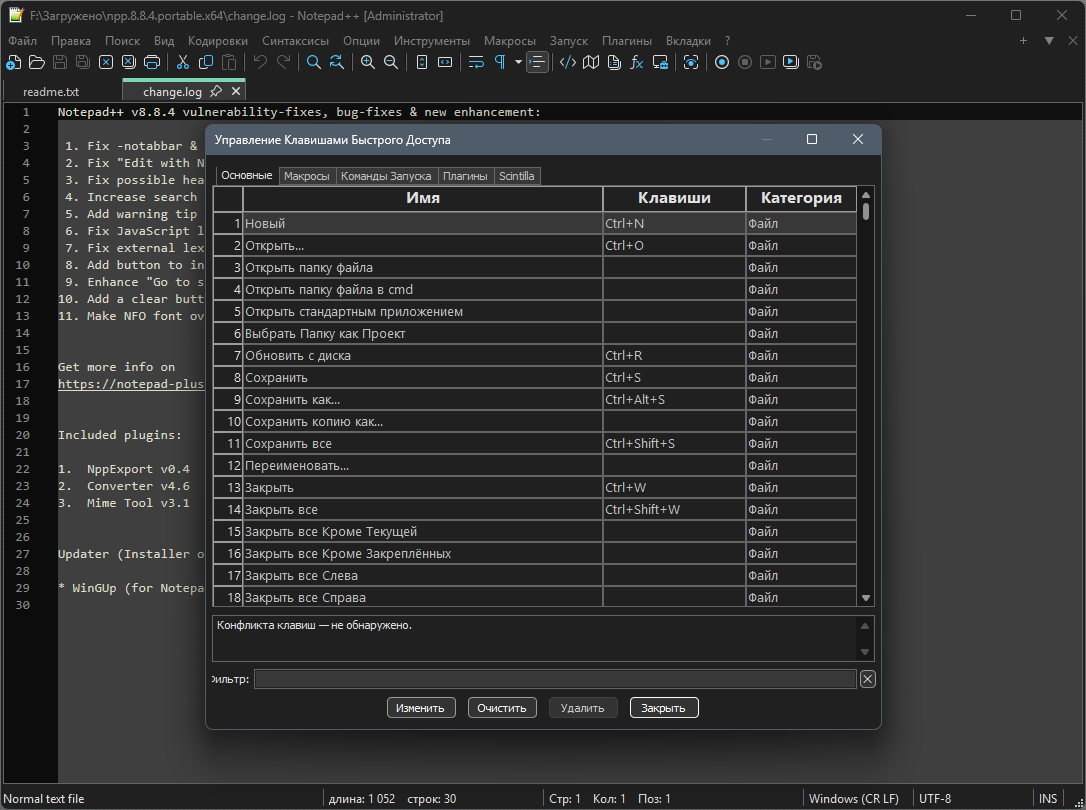Open the Синтаксисы menu
Viewport: 1086px width, 810px height.
(x=295, y=41)
